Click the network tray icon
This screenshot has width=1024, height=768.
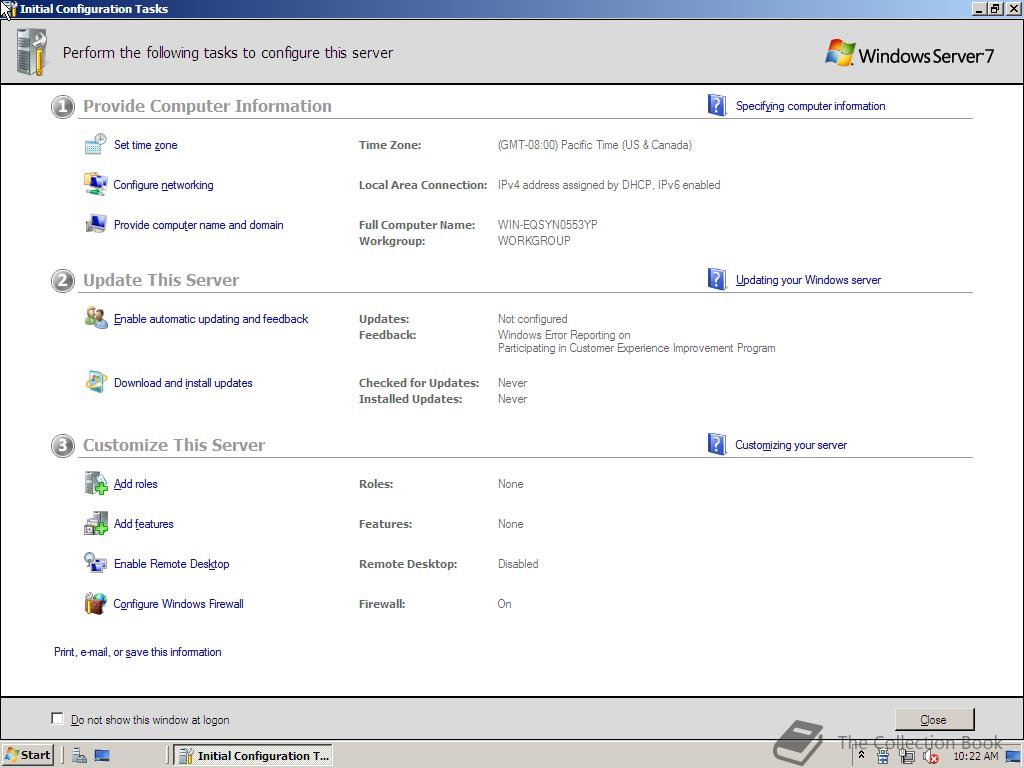pyautogui.click(x=883, y=756)
